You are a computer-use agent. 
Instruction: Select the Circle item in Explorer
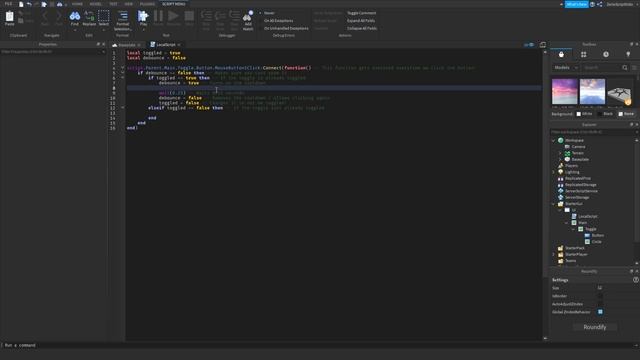pyautogui.click(x=596, y=242)
